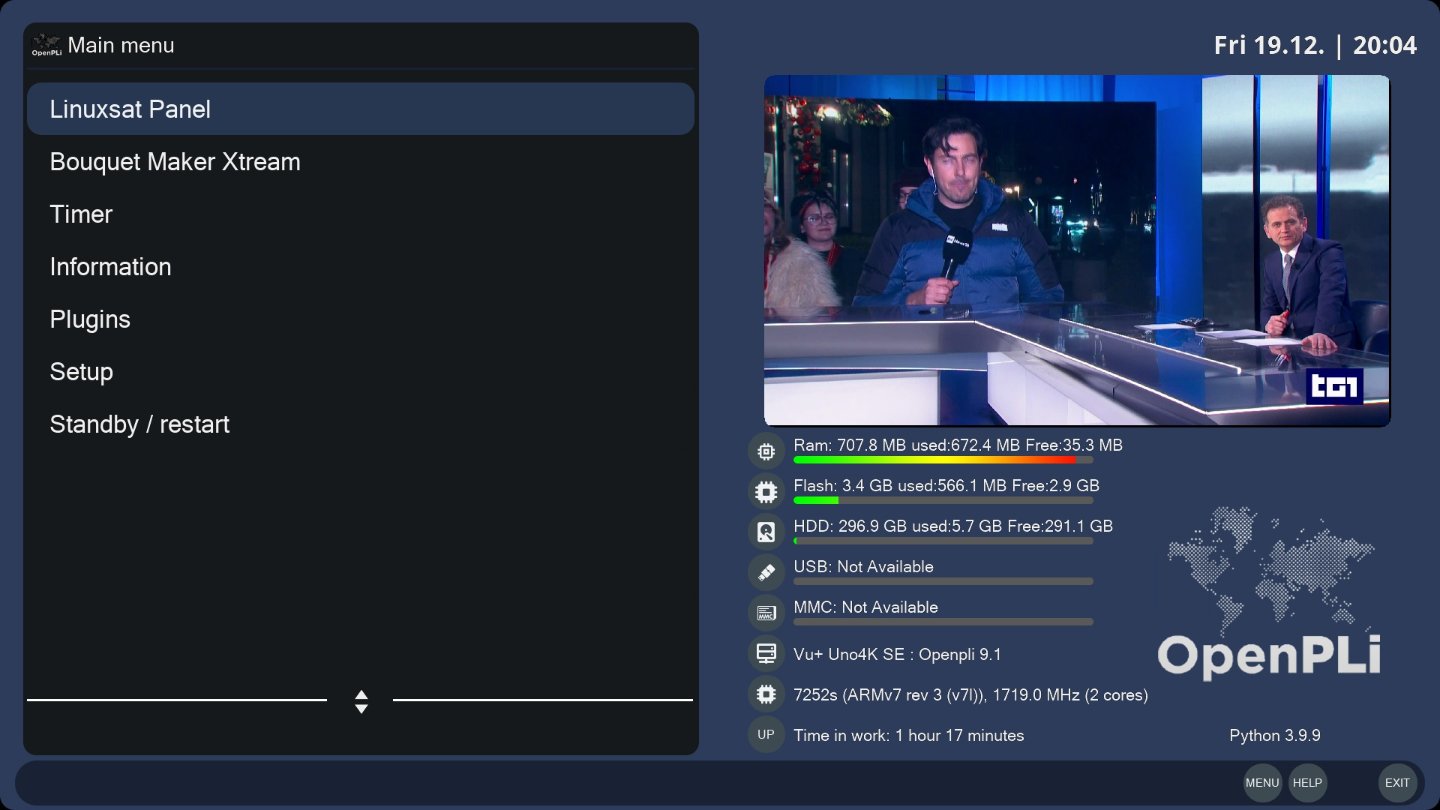Click the USB stick icon
The width and height of the screenshot is (1440, 810).
coord(766,573)
